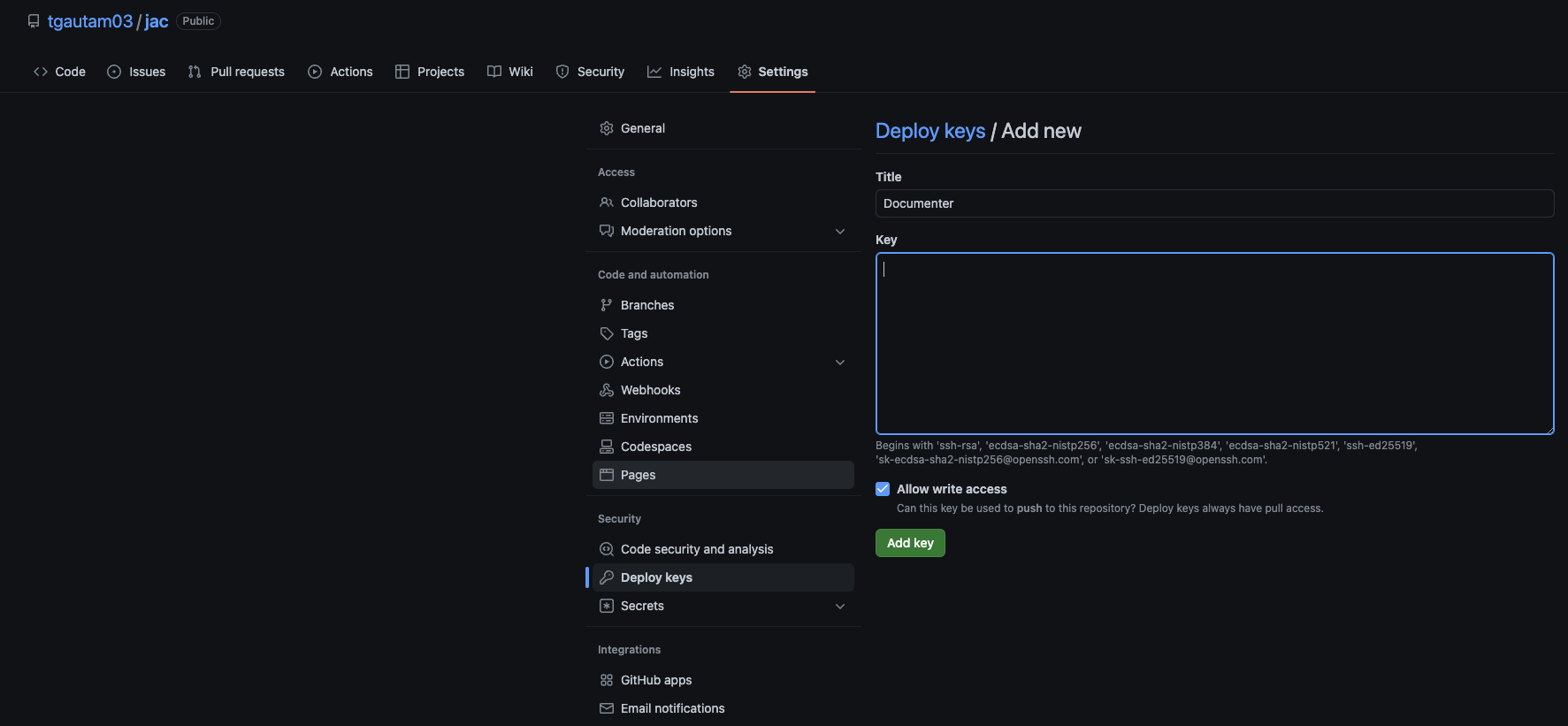Open the Insights tab
This screenshot has width=1568, height=726.
click(x=681, y=72)
